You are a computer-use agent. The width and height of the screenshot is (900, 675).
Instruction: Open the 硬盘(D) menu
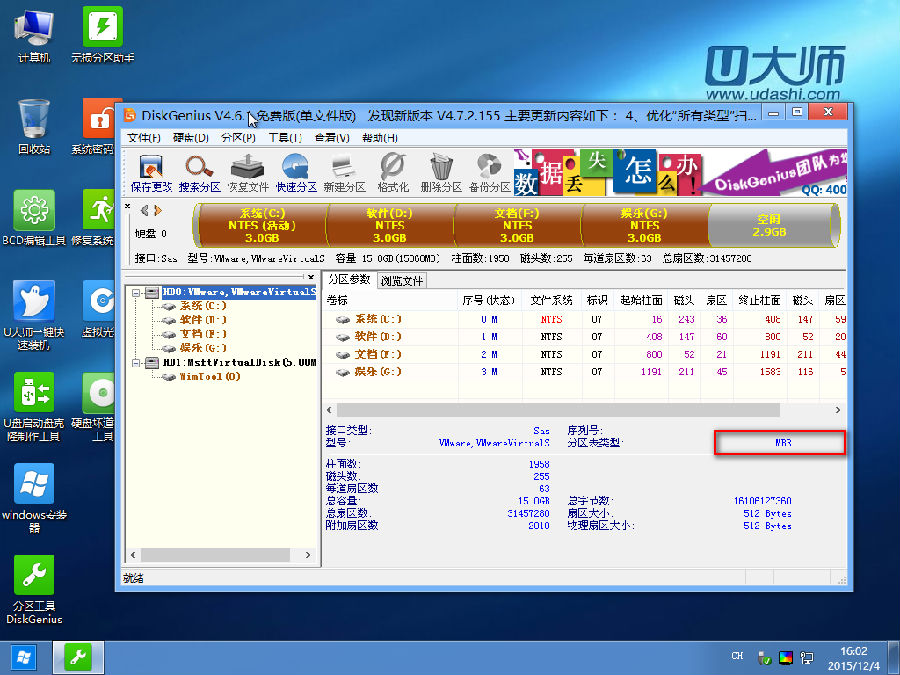click(x=191, y=138)
